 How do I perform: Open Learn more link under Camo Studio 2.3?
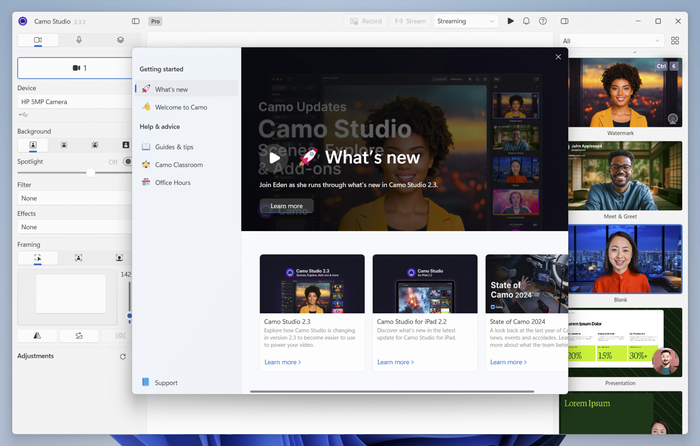(284, 362)
